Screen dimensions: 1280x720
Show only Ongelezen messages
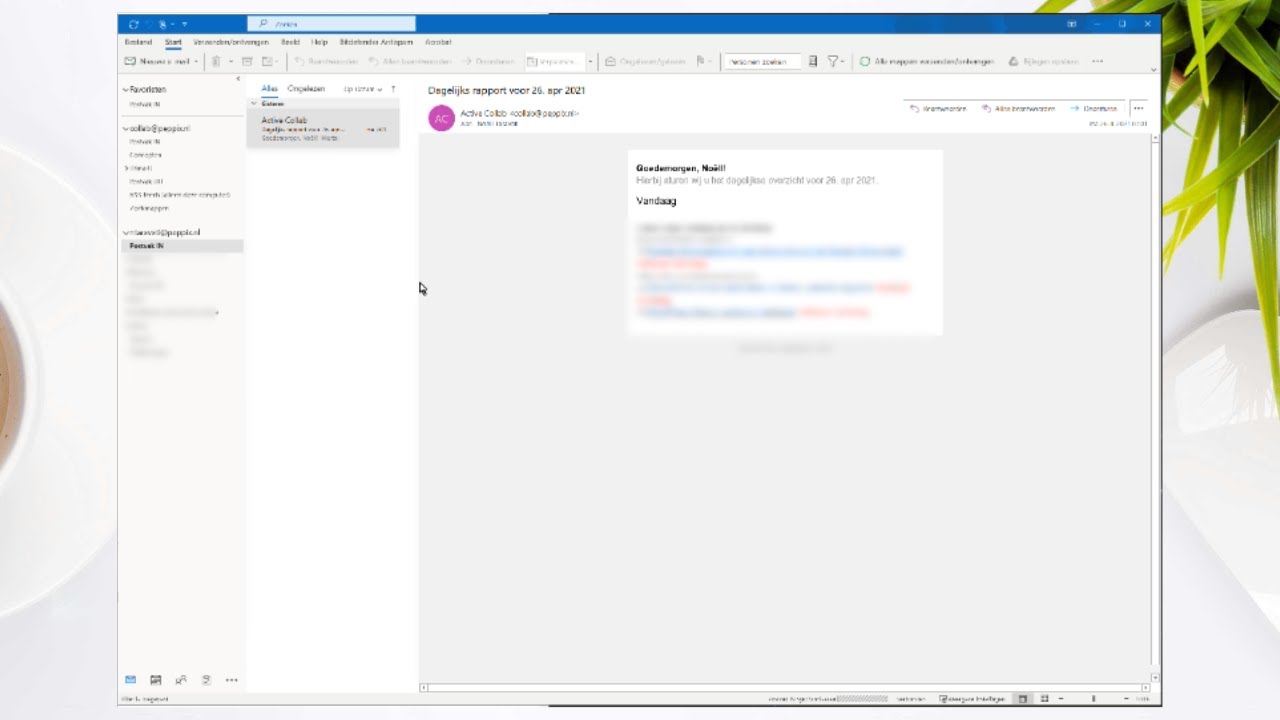click(x=306, y=89)
